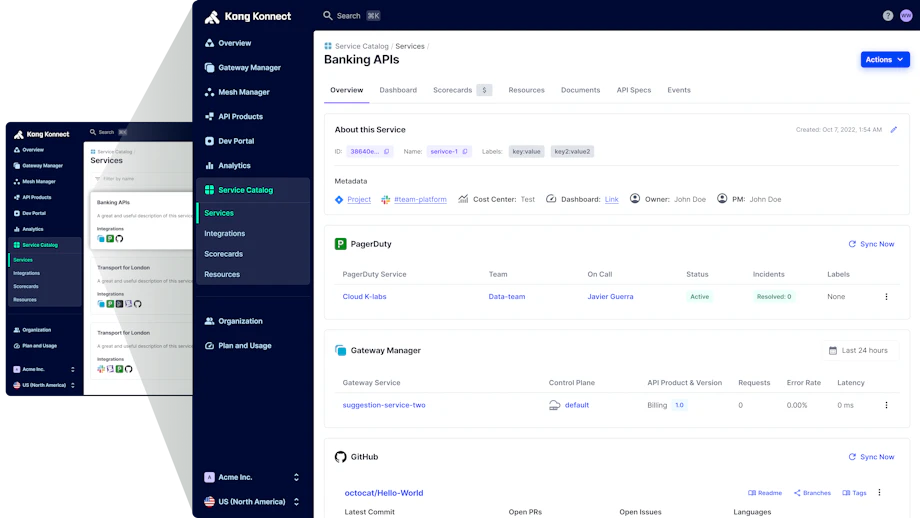Open the Actions dropdown button
The height and width of the screenshot is (518, 920).
(x=885, y=60)
